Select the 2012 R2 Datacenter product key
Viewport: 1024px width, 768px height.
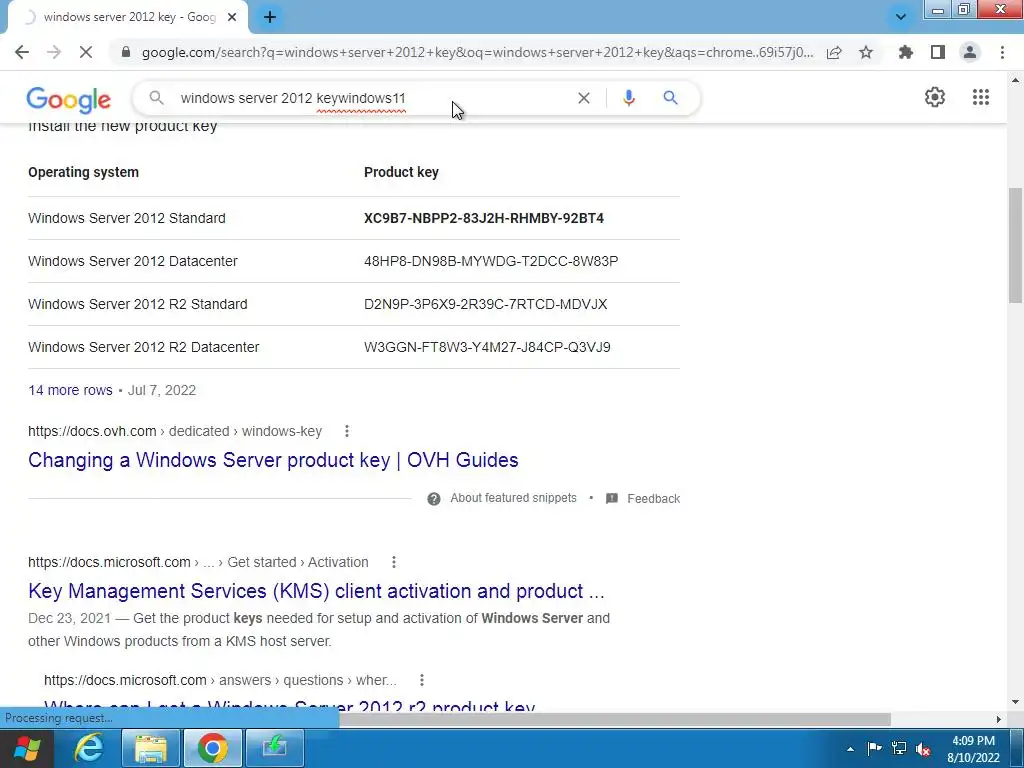coord(487,347)
